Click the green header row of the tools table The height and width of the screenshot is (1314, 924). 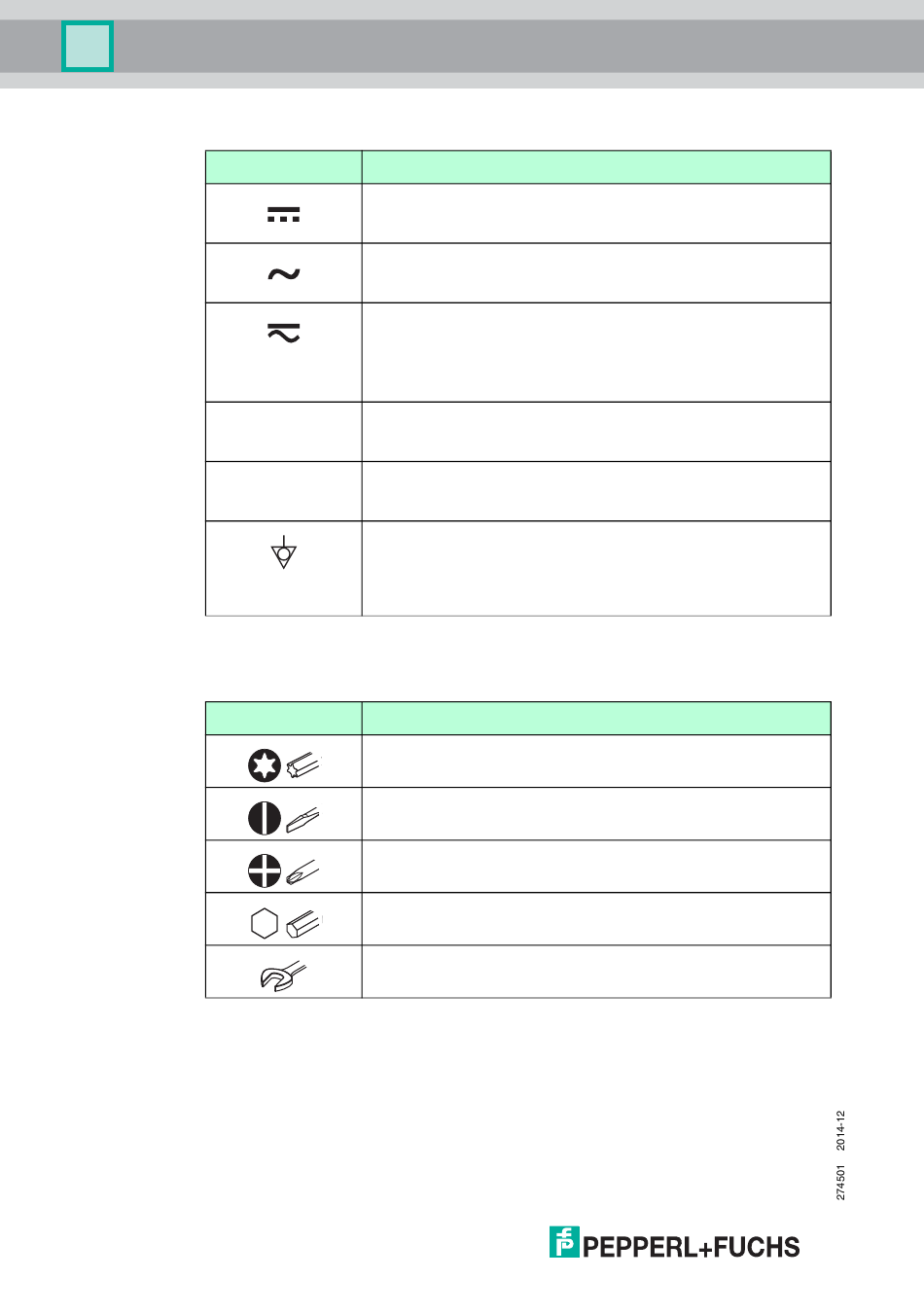tap(518, 719)
